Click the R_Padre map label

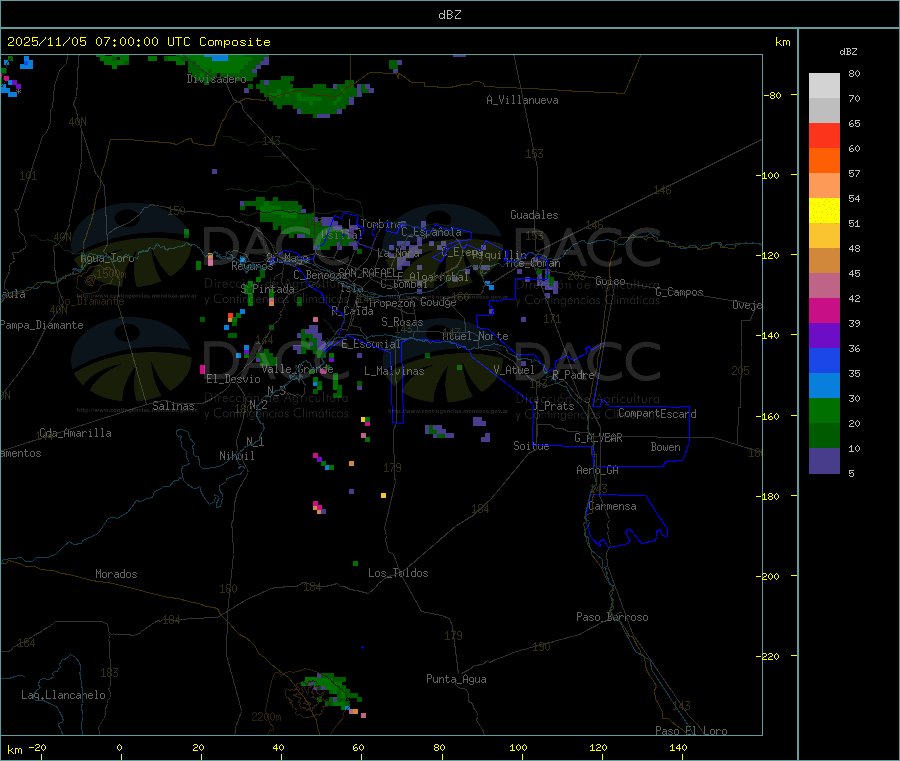573,375
